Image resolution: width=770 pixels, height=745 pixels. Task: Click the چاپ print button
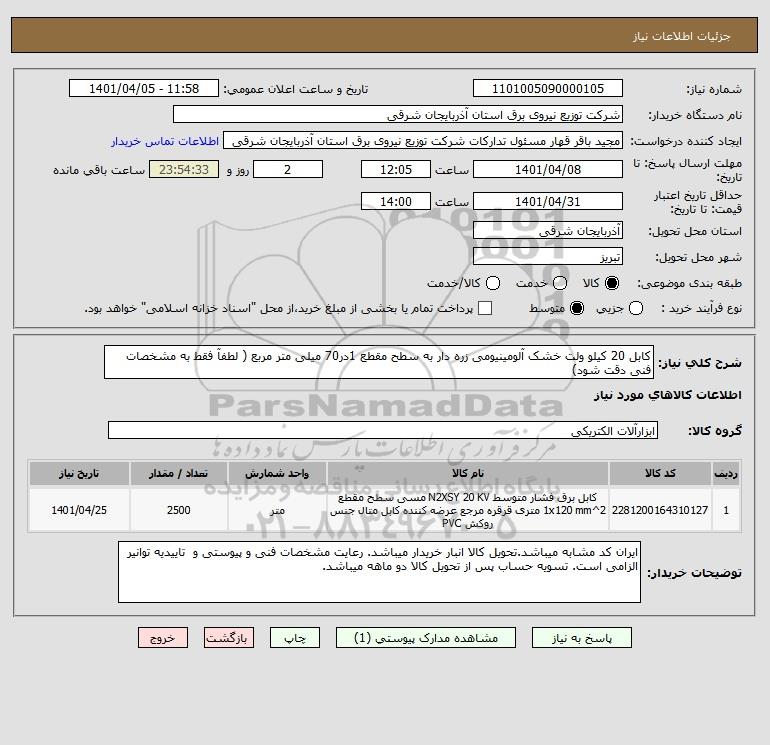(x=295, y=637)
